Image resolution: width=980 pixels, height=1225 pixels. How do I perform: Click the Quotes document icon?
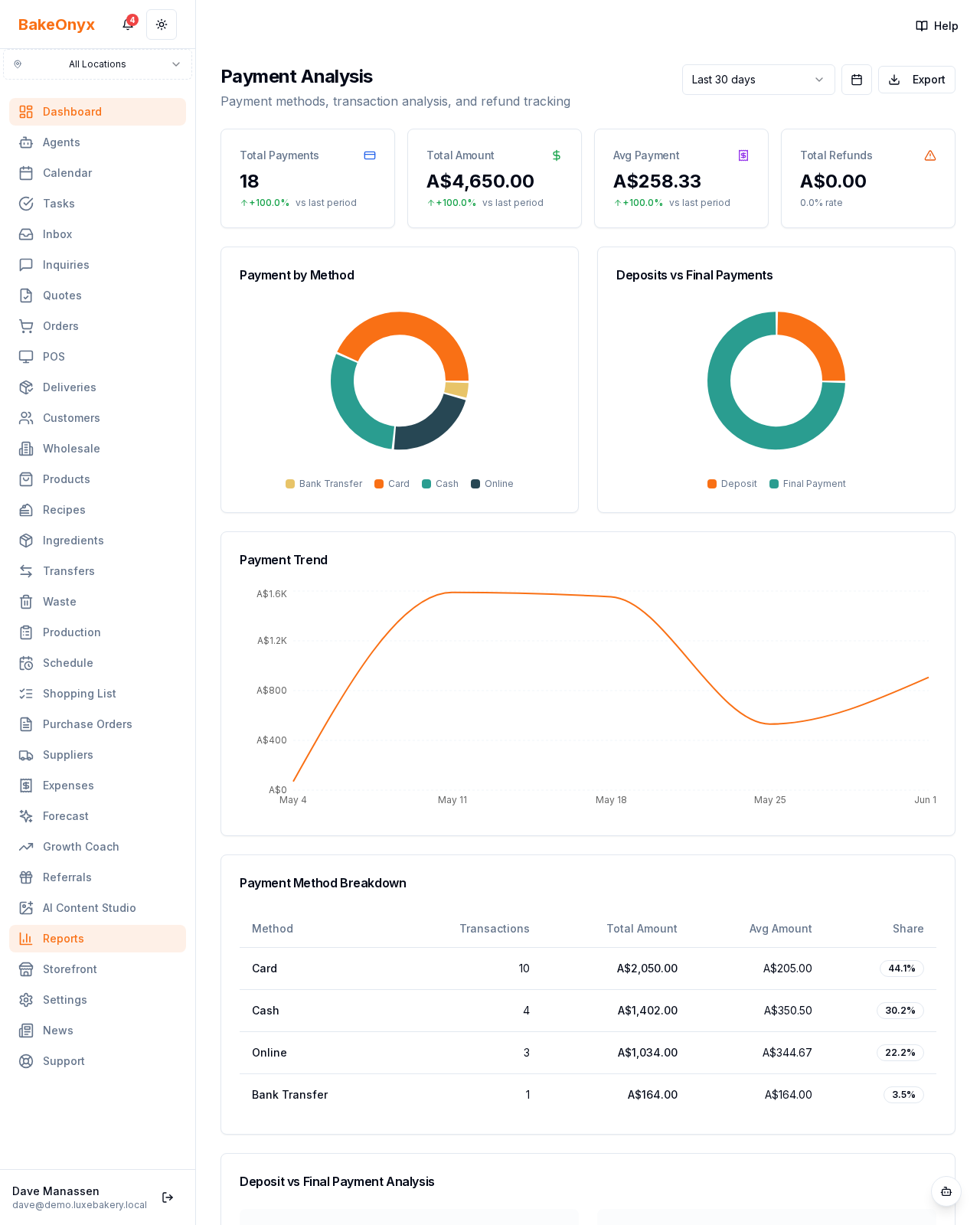(26, 296)
